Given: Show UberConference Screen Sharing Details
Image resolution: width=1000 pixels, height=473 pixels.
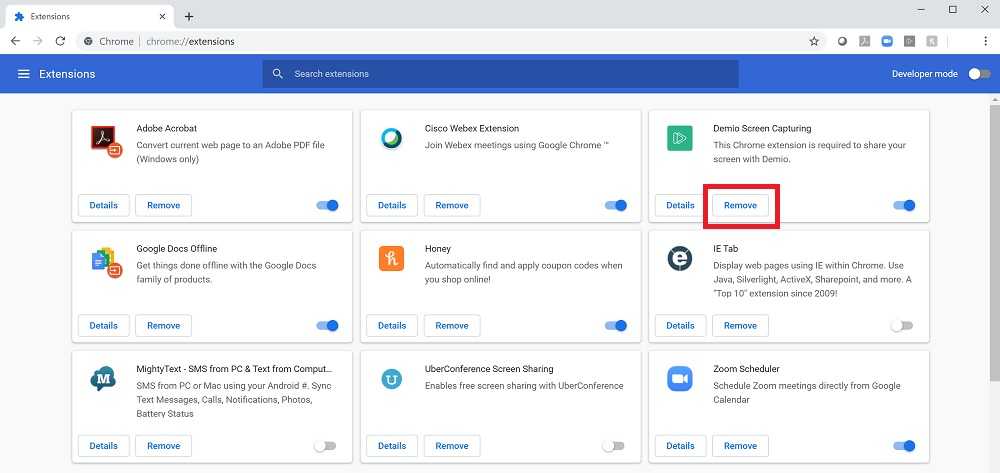Looking at the screenshot, I should [392, 446].
